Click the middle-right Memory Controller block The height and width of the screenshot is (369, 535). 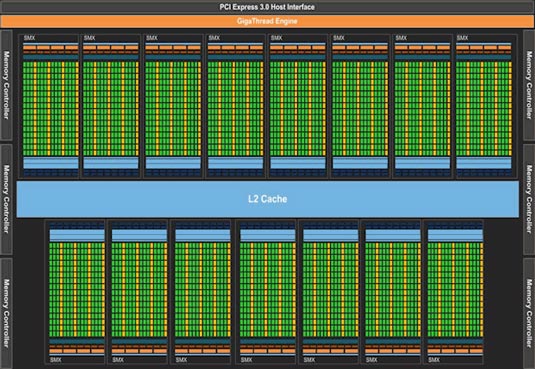click(x=529, y=199)
